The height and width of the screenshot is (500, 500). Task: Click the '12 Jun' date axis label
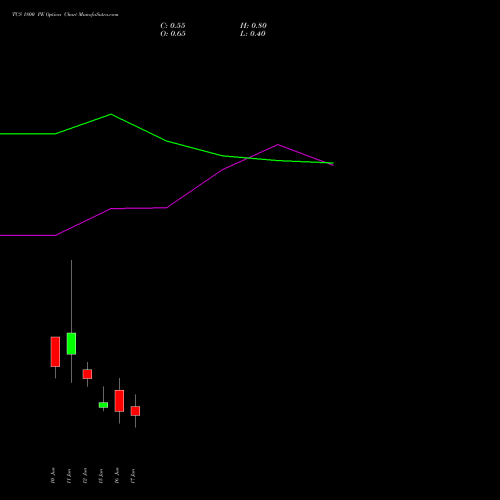(x=85, y=476)
